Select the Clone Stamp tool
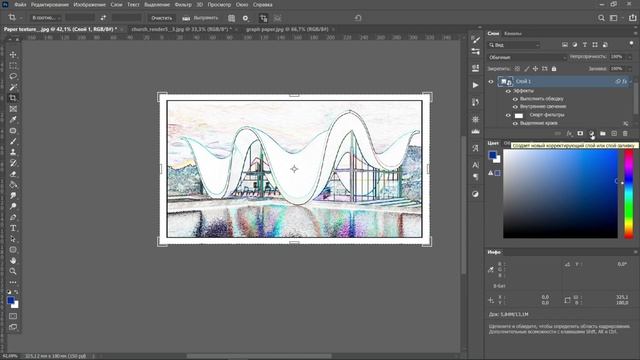The width and height of the screenshot is (640, 360). click(13, 152)
